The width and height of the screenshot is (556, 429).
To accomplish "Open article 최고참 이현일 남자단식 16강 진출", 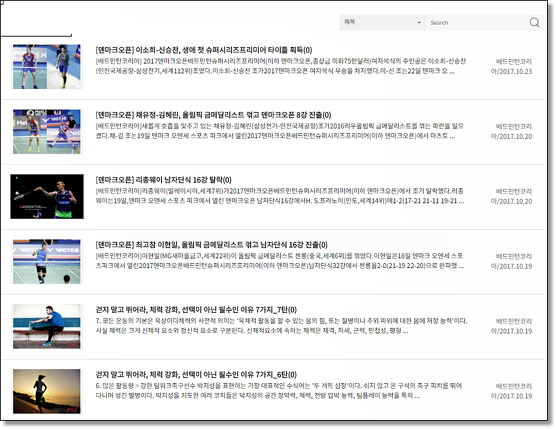I will [212, 245].
